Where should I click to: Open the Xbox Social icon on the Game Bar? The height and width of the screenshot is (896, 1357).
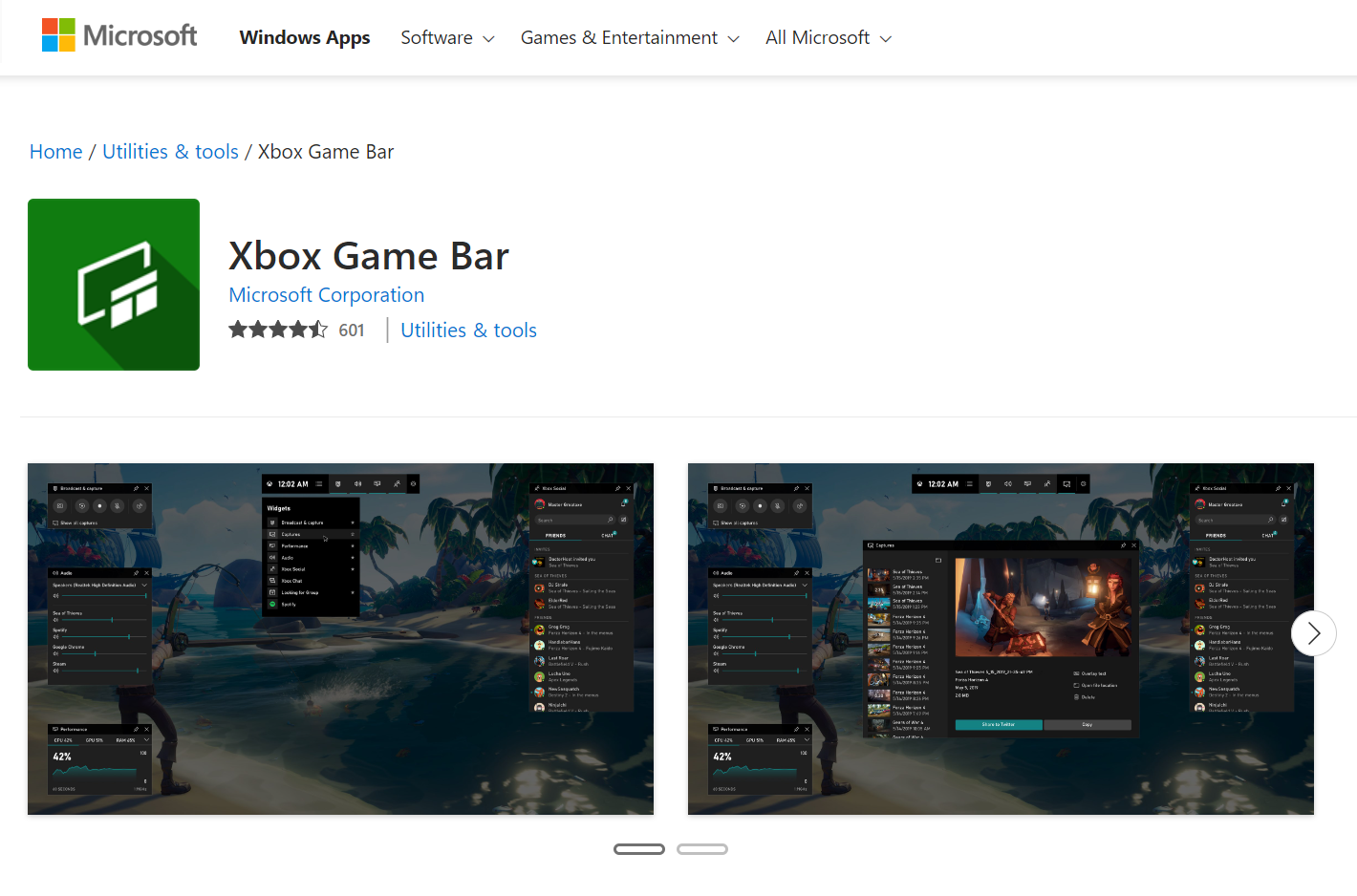click(397, 483)
